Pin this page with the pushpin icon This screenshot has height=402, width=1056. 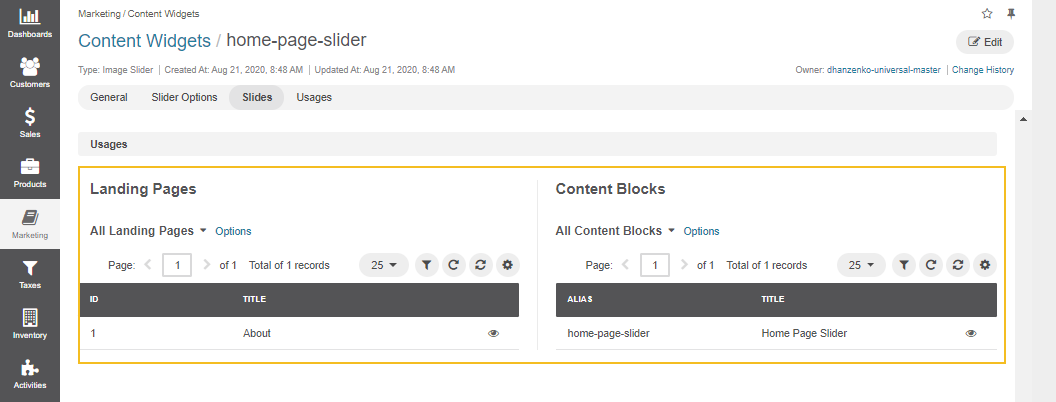point(1011,13)
